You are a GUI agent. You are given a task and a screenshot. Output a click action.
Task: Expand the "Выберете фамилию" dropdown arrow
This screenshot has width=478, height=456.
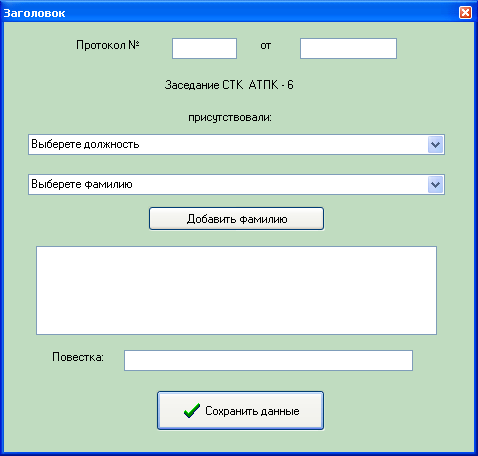coord(435,185)
